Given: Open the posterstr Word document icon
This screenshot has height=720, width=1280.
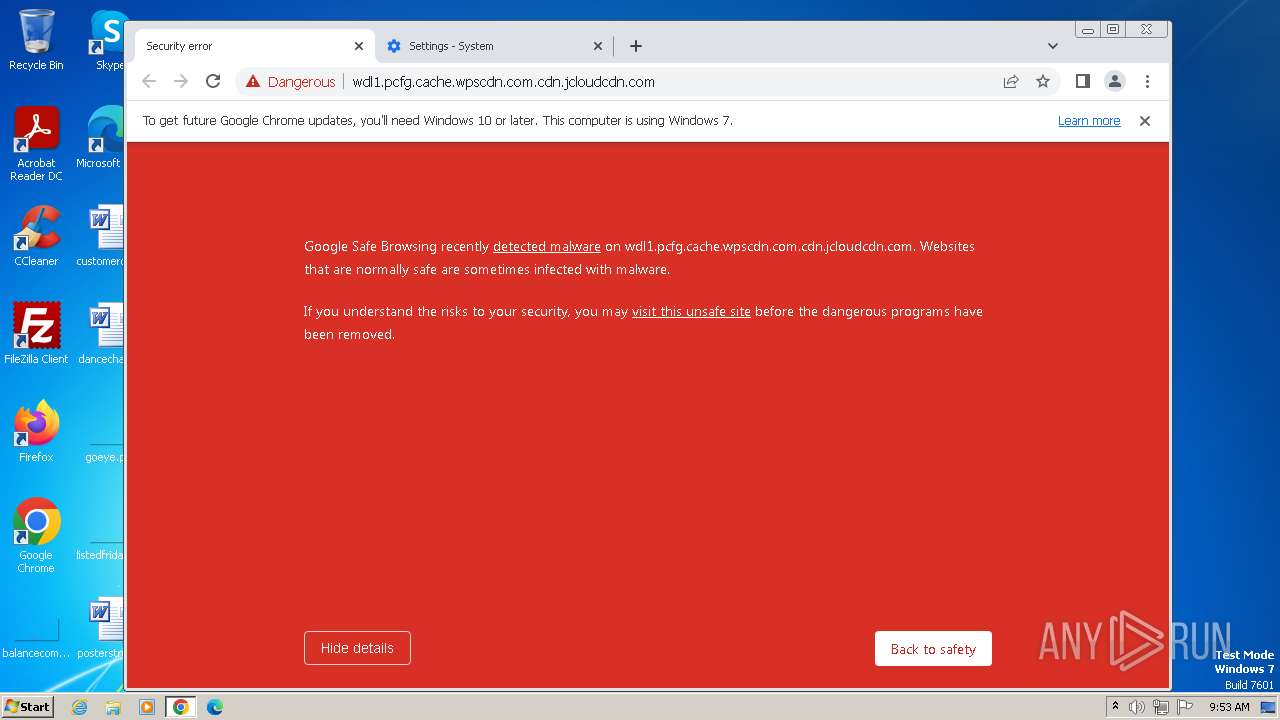Looking at the screenshot, I should (x=100, y=628).
